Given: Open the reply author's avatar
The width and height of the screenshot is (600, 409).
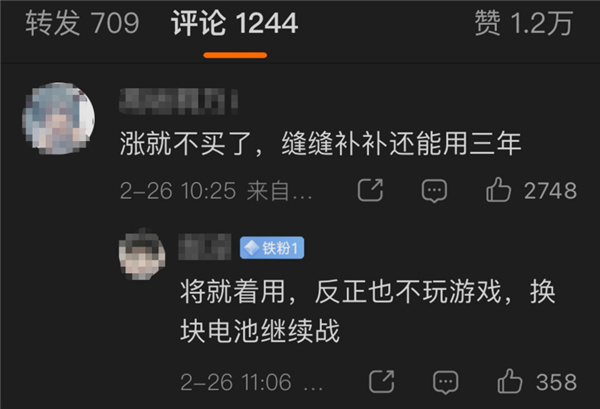Looking at the screenshot, I should (142, 255).
